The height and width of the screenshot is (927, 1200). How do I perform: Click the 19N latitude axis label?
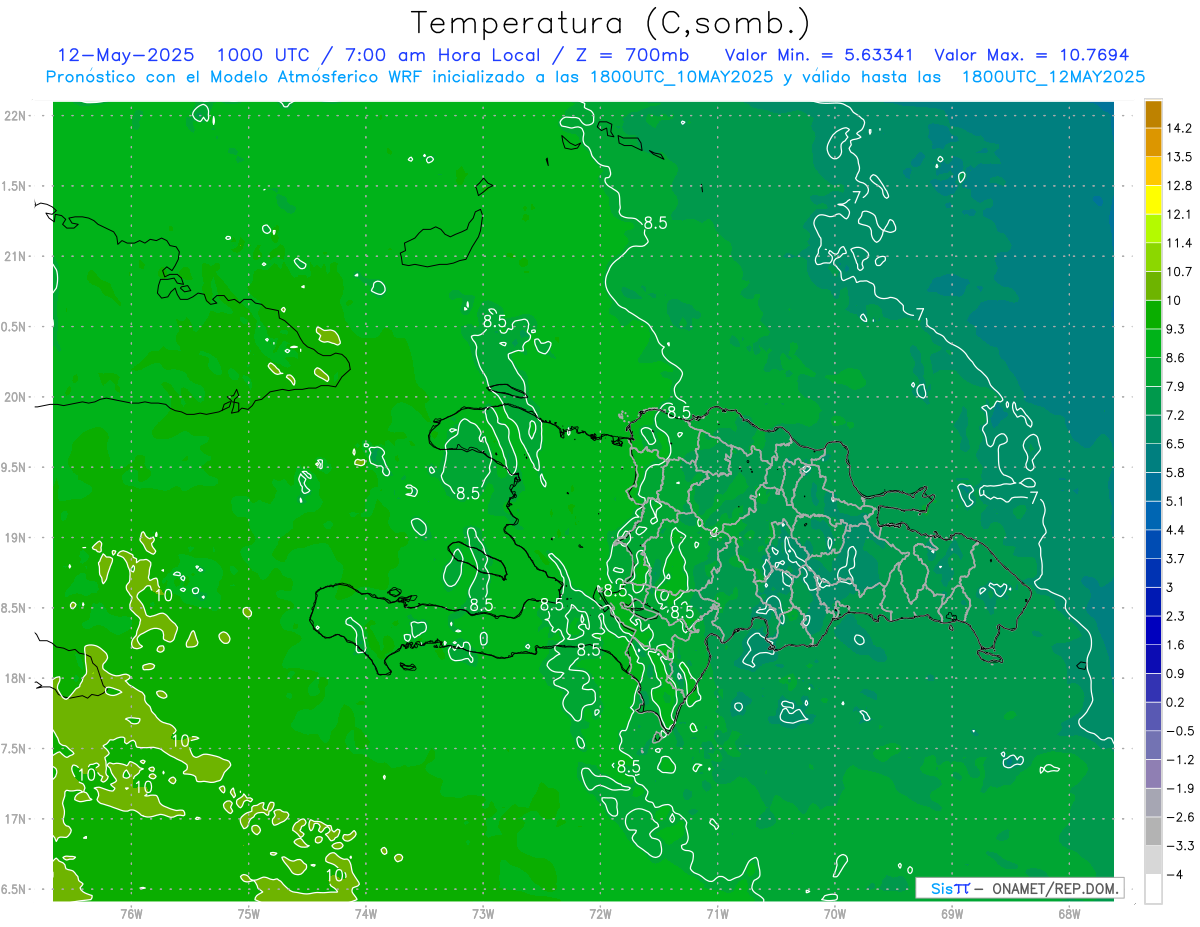[16, 538]
